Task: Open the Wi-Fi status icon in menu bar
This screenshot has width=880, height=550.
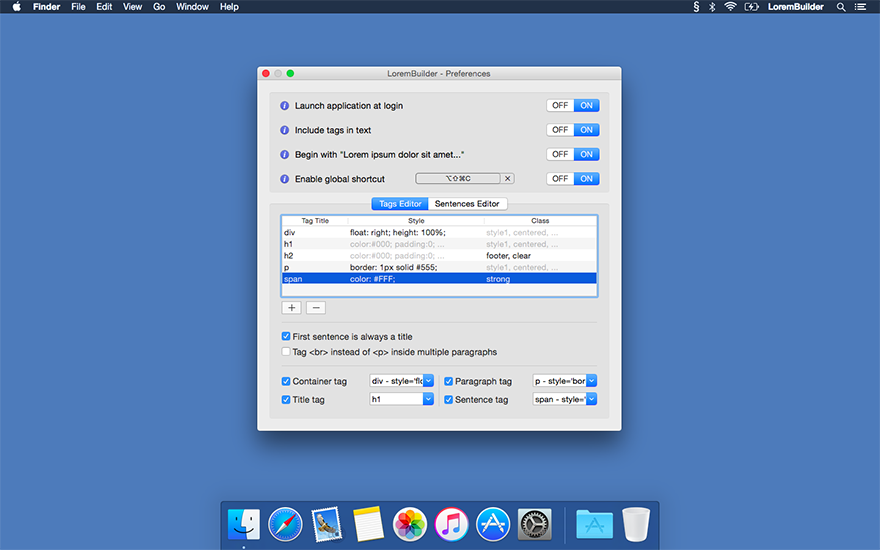Action: 730,7
